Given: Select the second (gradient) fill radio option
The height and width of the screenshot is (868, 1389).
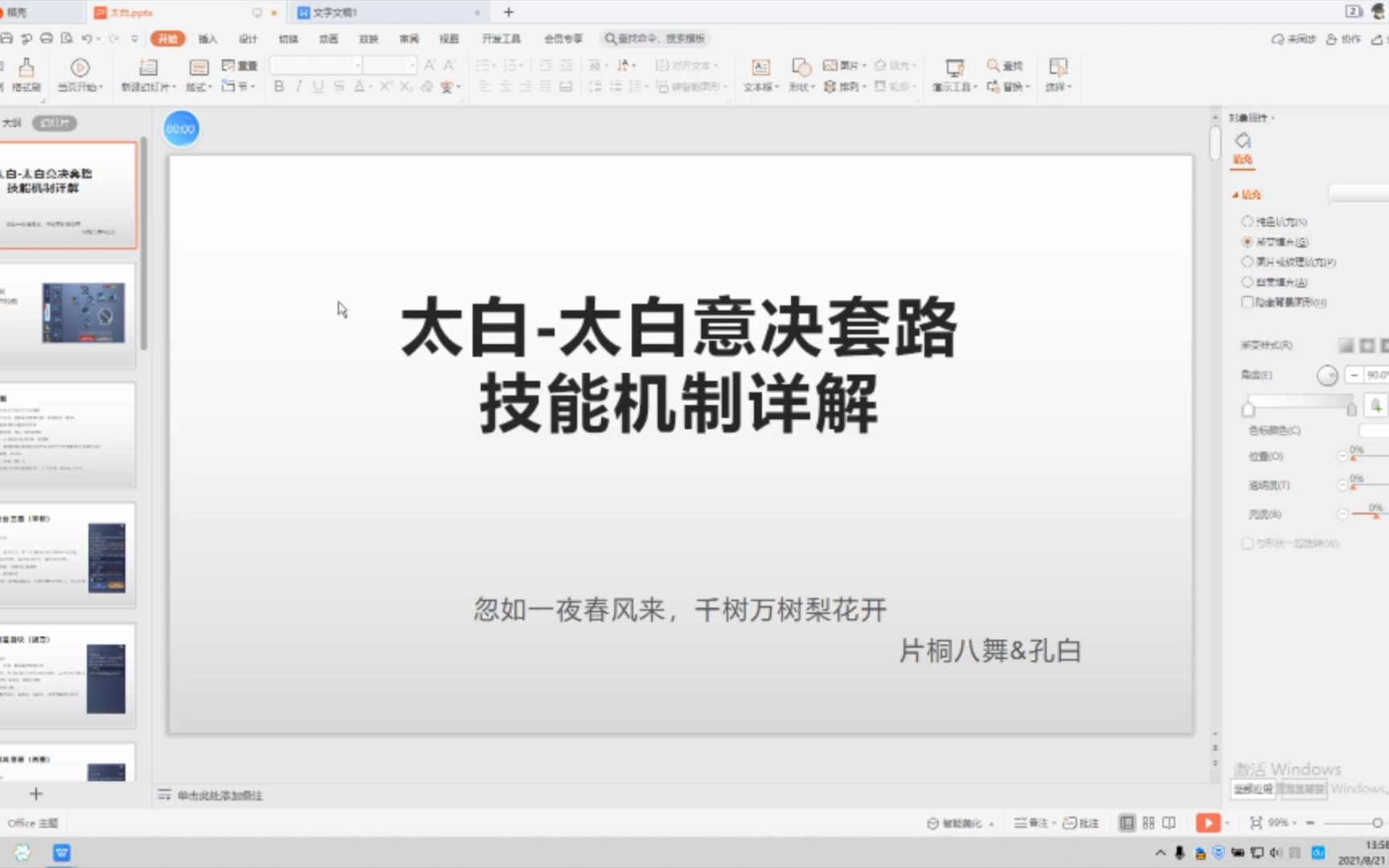Looking at the screenshot, I should click(x=1247, y=241).
